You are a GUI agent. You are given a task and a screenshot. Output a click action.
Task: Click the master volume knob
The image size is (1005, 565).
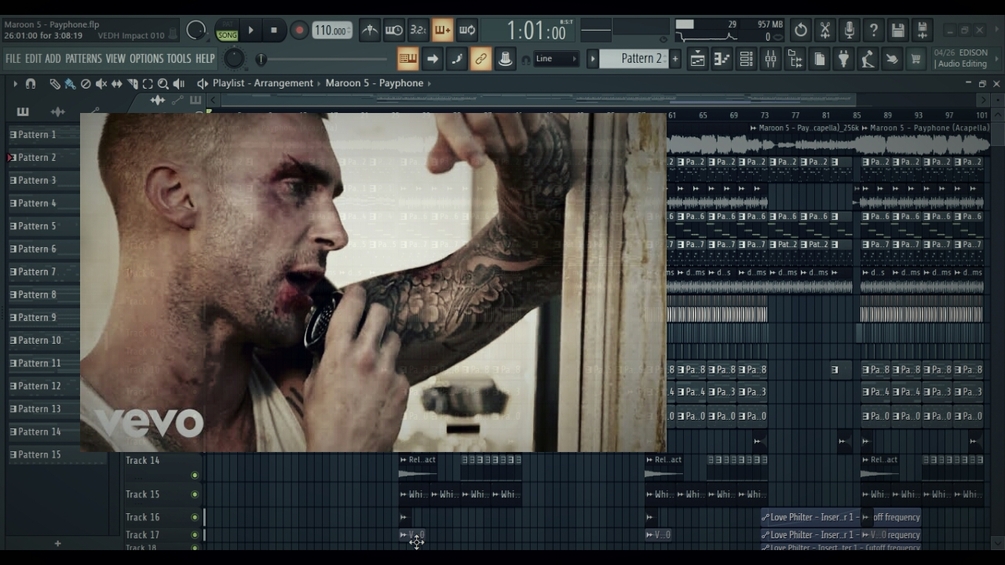point(195,30)
